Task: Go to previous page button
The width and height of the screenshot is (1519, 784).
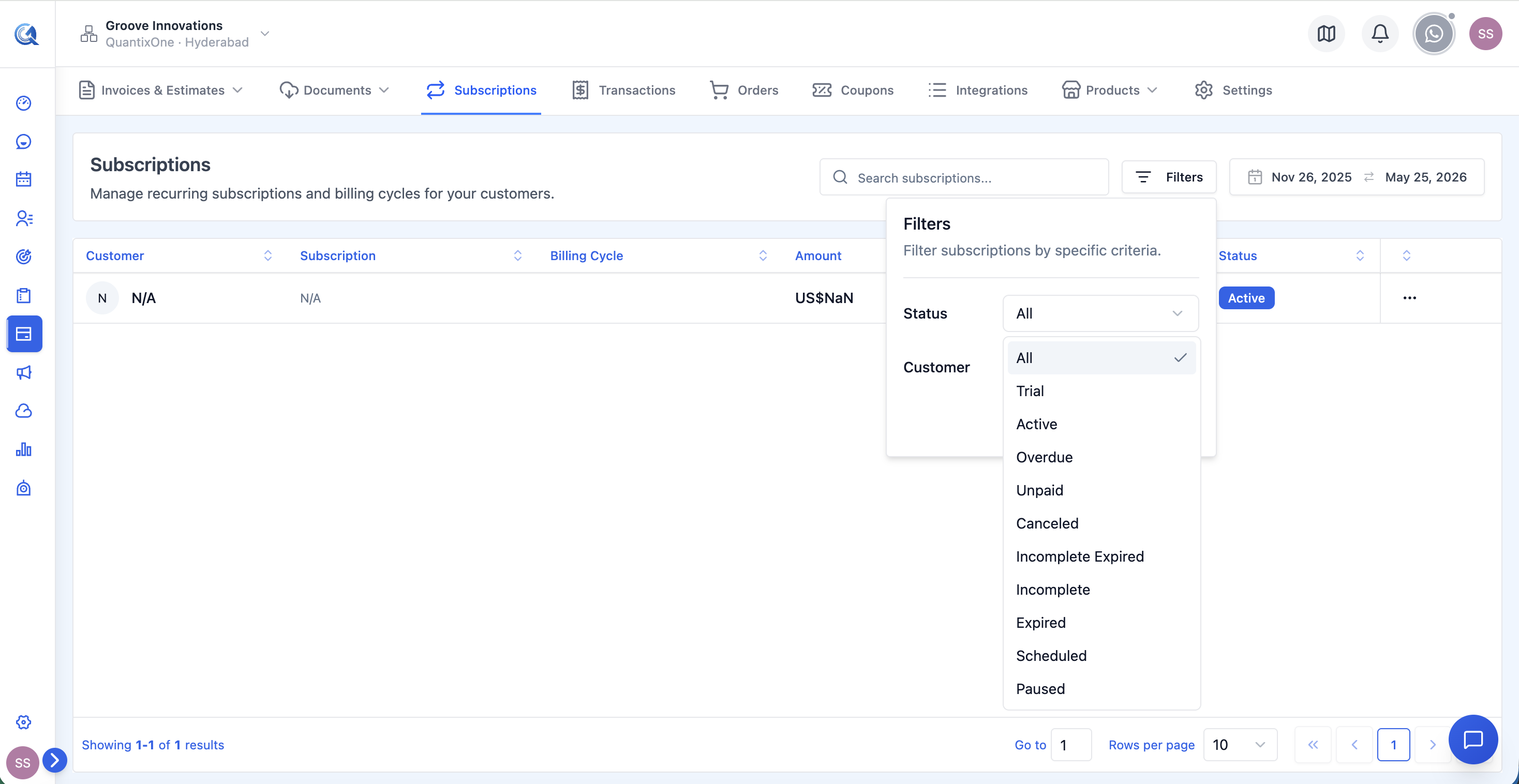Action: (x=1354, y=745)
